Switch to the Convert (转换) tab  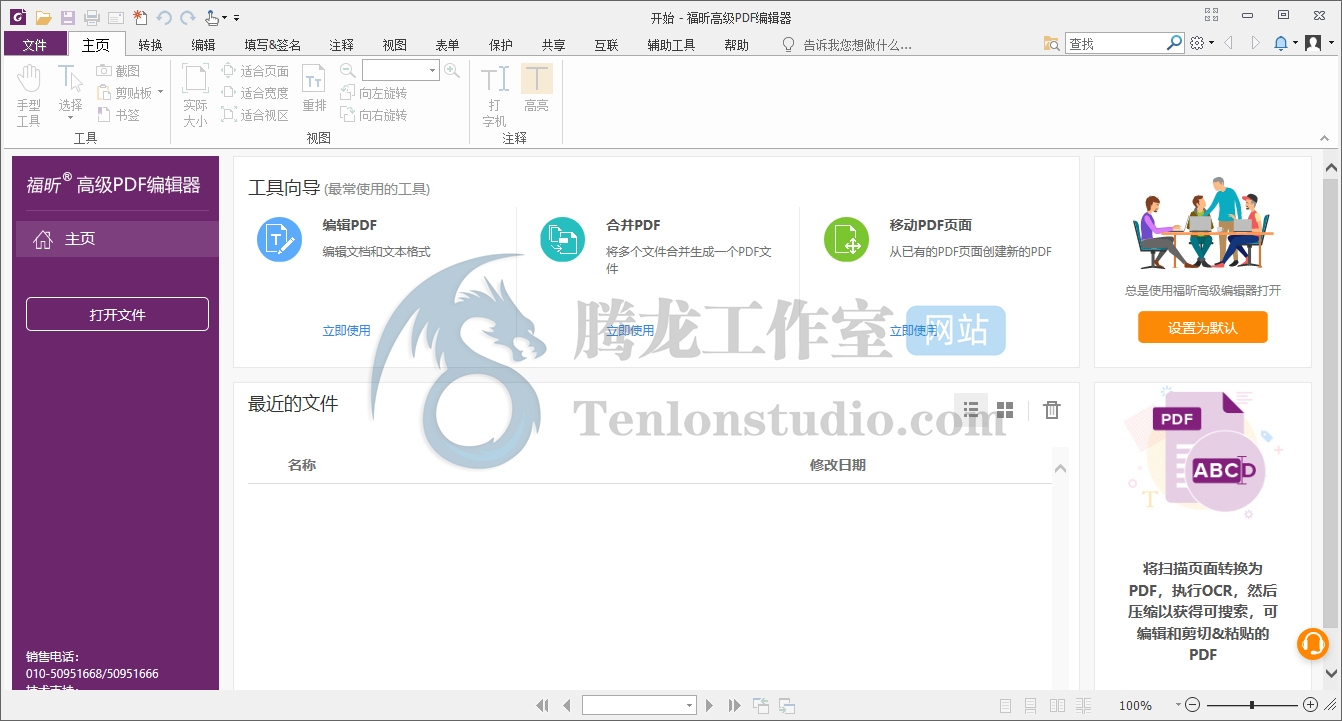click(x=151, y=45)
